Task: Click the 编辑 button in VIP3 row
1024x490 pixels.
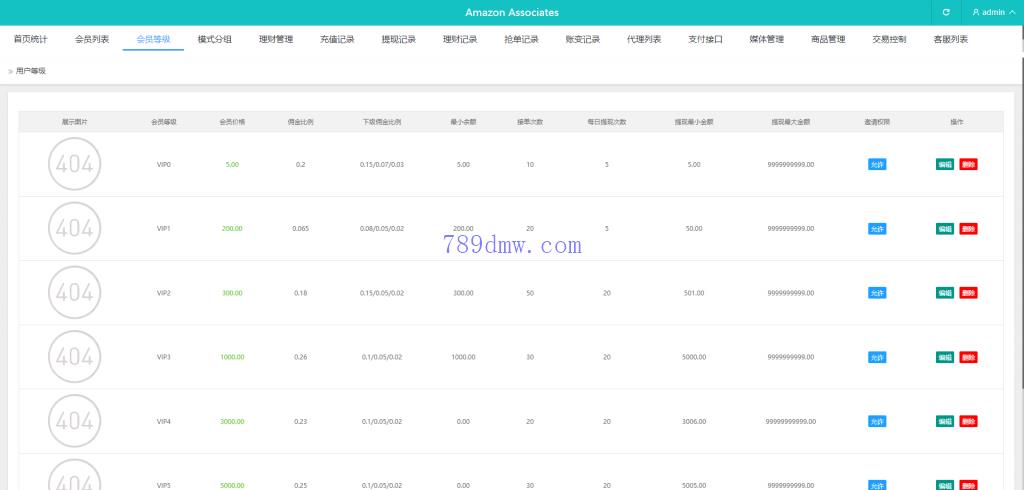Action: (944, 357)
